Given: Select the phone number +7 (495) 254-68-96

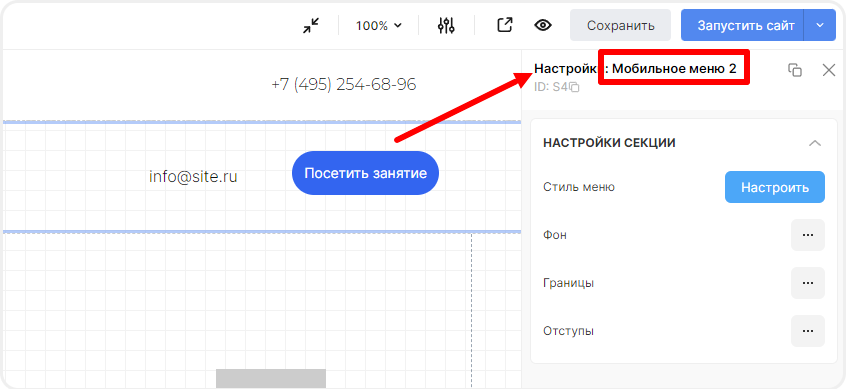Looking at the screenshot, I should point(344,85).
